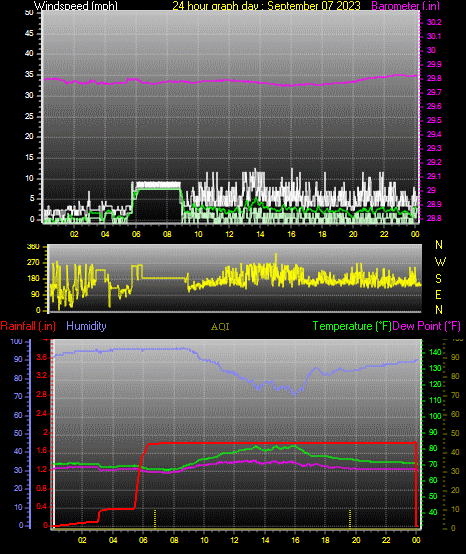Click the "24 hour graph day : September 07 2023" heading
The image size is (466, 554).
[x=266, y=6]
